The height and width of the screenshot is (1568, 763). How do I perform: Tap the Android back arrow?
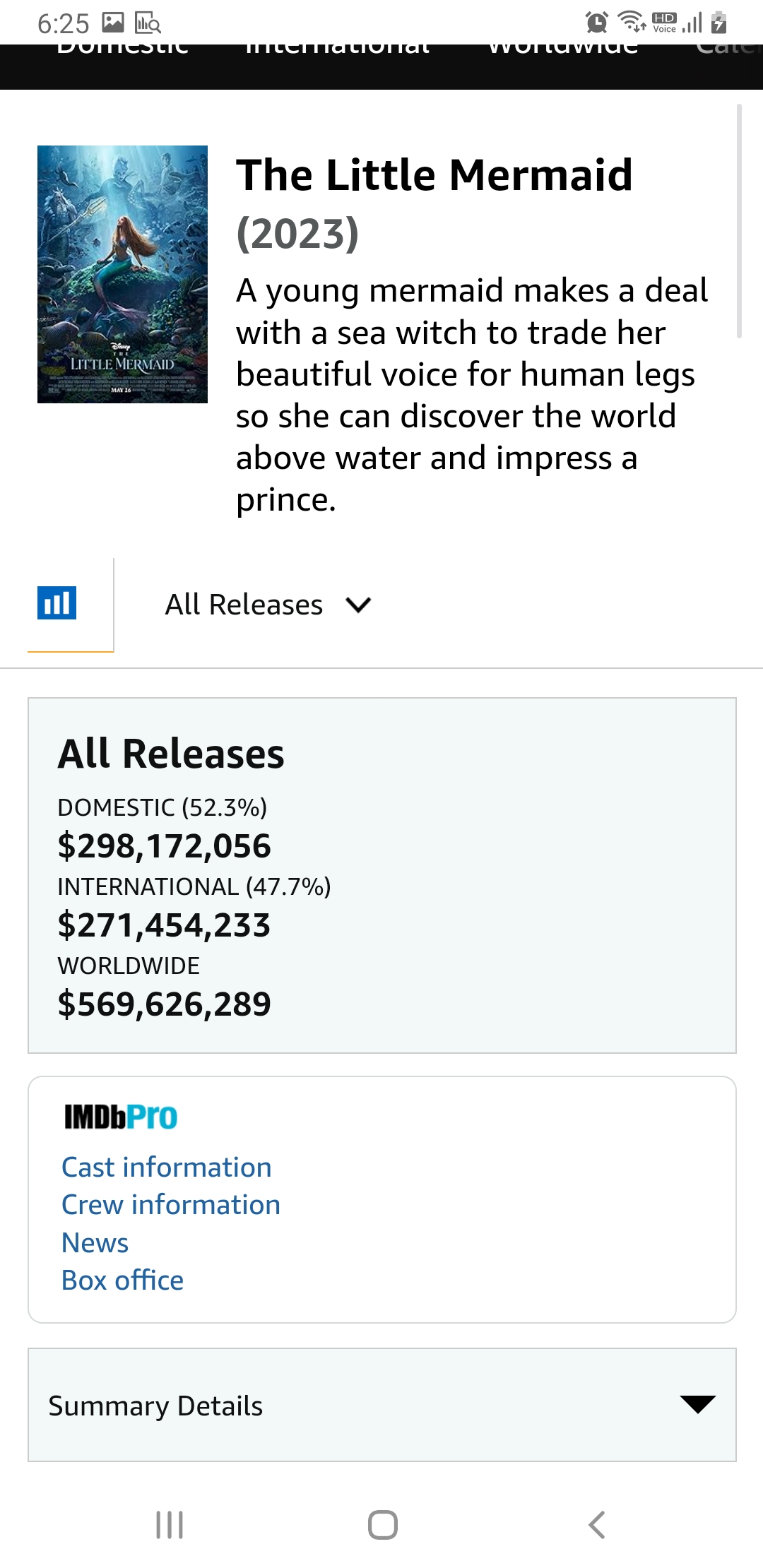(x=597, y=1524)
